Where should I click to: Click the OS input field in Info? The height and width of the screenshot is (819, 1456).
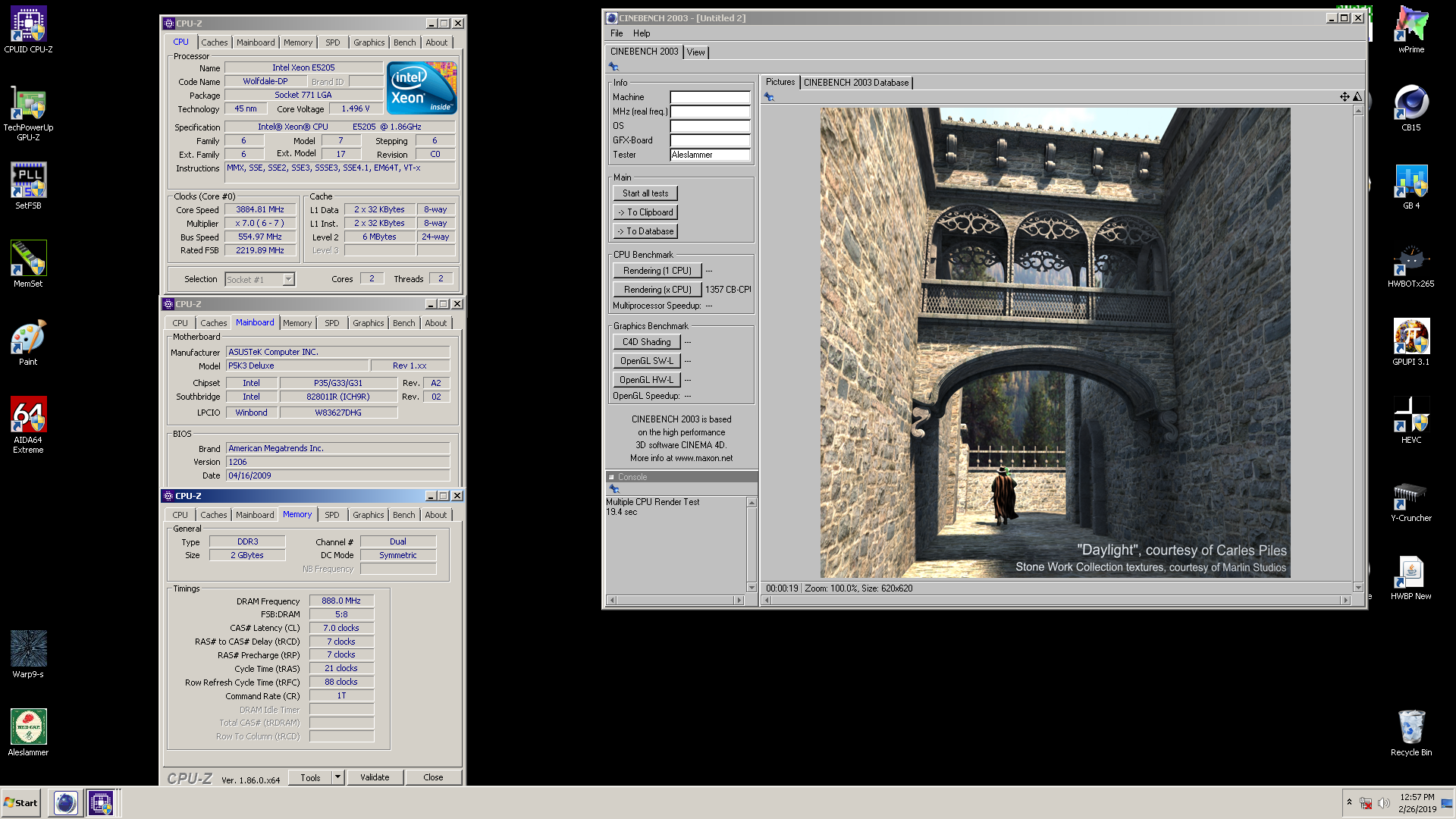point(710,126)
